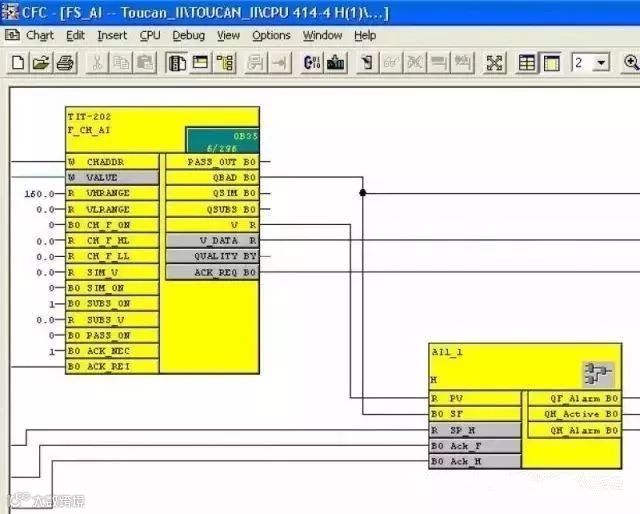
Task: Click the greyed arrow-to-bar icon
Action: pos(280,63)
